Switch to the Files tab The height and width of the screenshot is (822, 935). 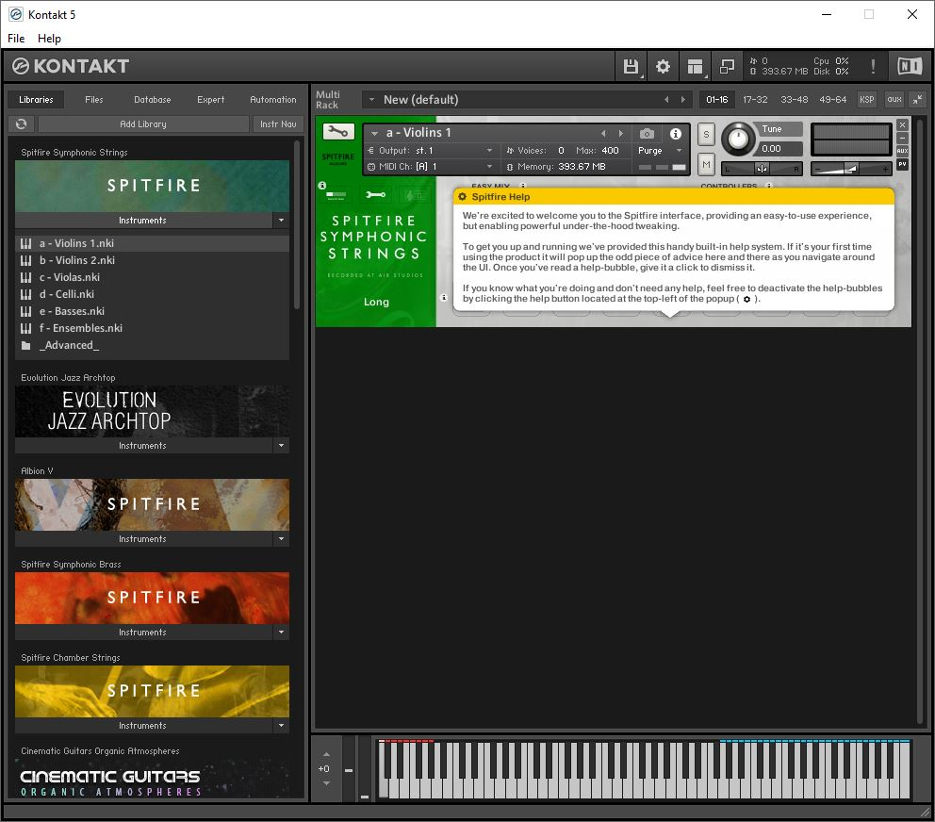(x=94, y=100)
